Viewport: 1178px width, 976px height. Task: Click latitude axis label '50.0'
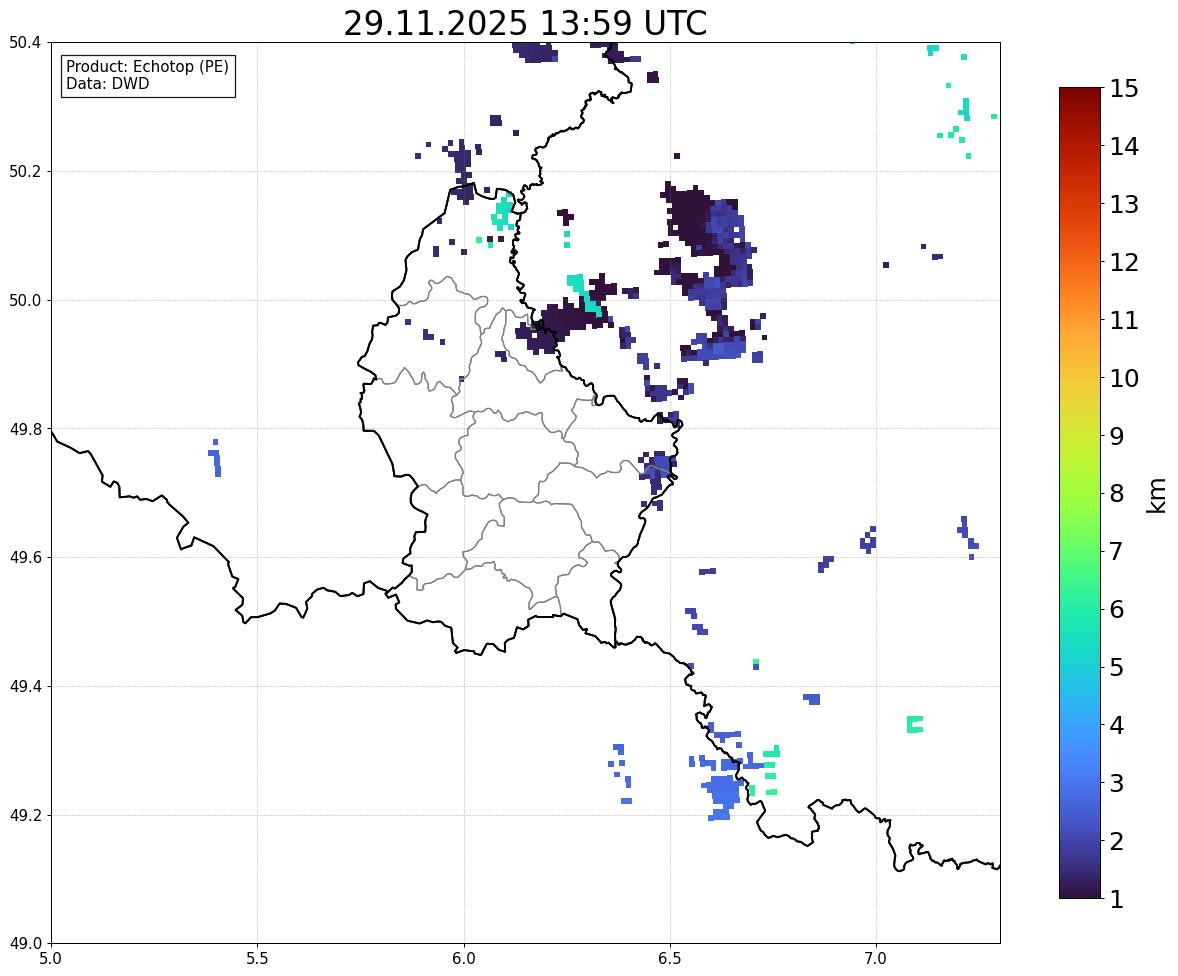point(25,301)
